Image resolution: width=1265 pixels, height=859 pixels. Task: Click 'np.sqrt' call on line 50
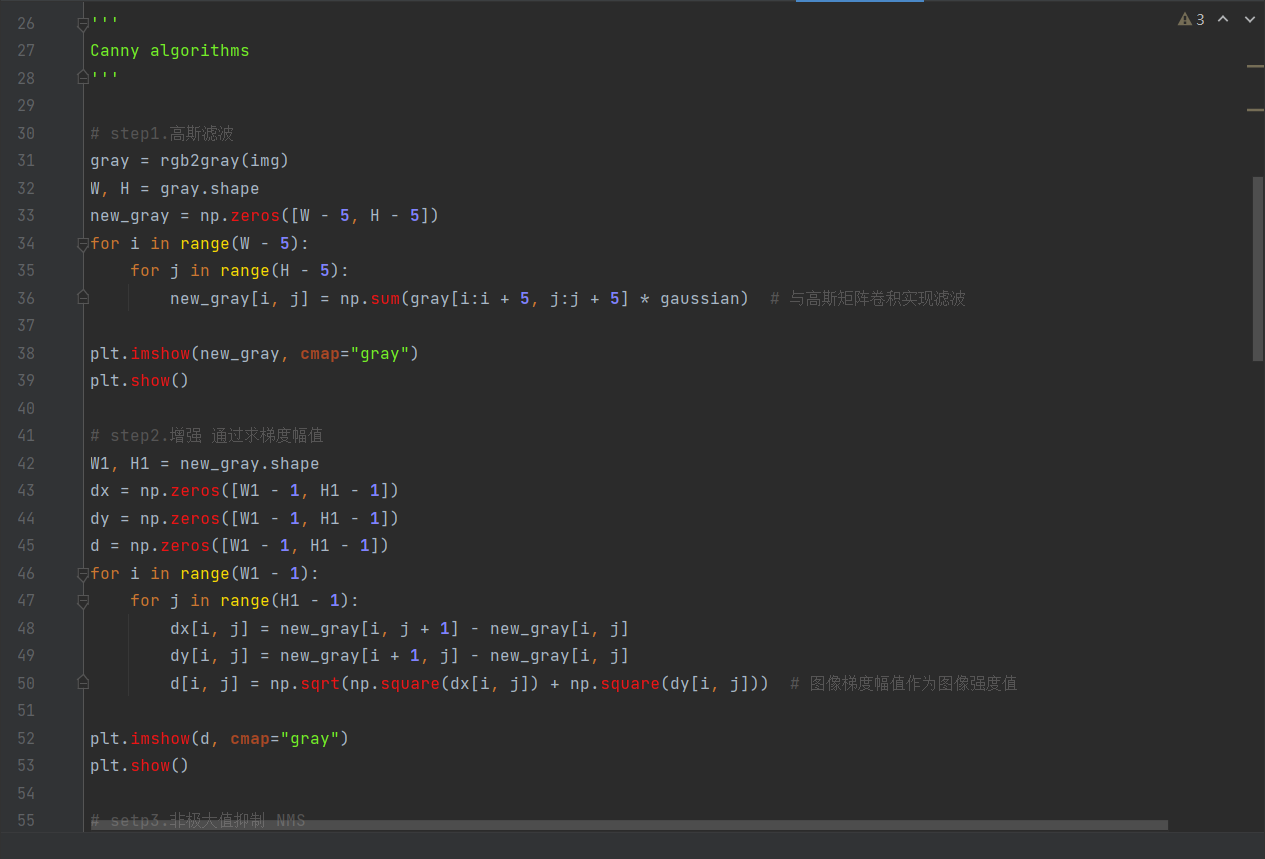click(x=305, y=683)
